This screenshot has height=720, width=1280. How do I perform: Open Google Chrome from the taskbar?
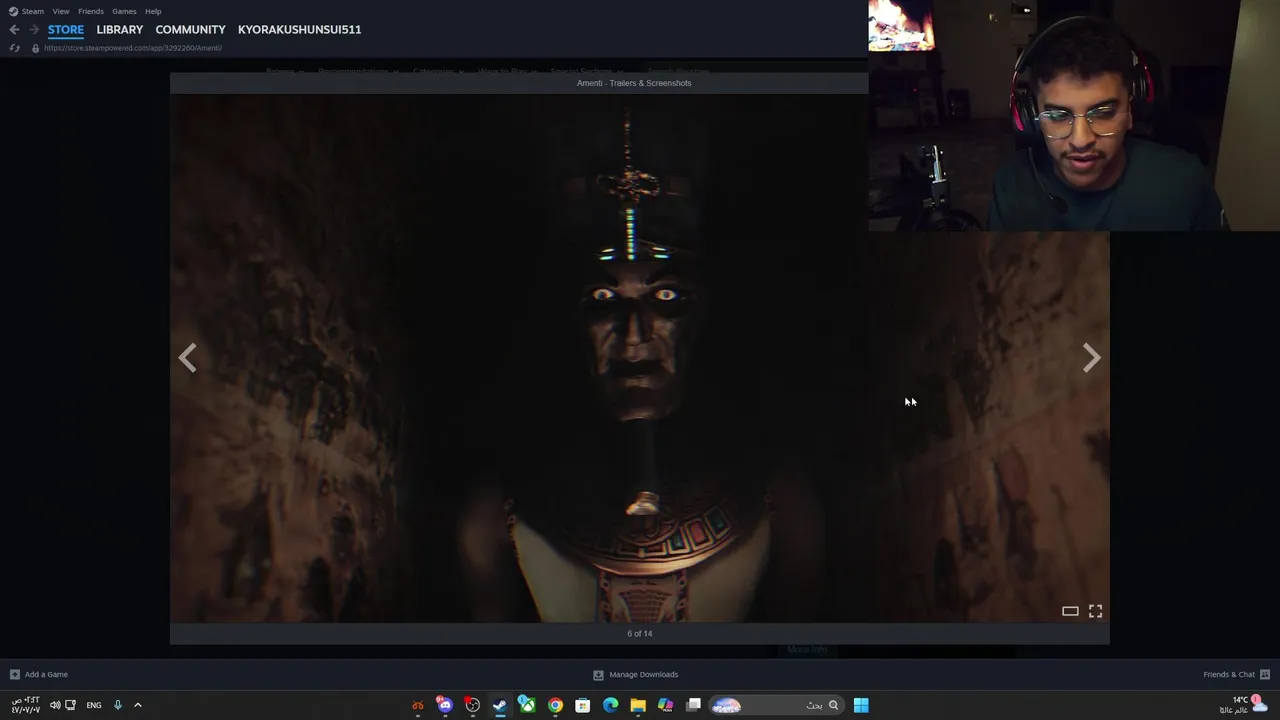[555, 705]
